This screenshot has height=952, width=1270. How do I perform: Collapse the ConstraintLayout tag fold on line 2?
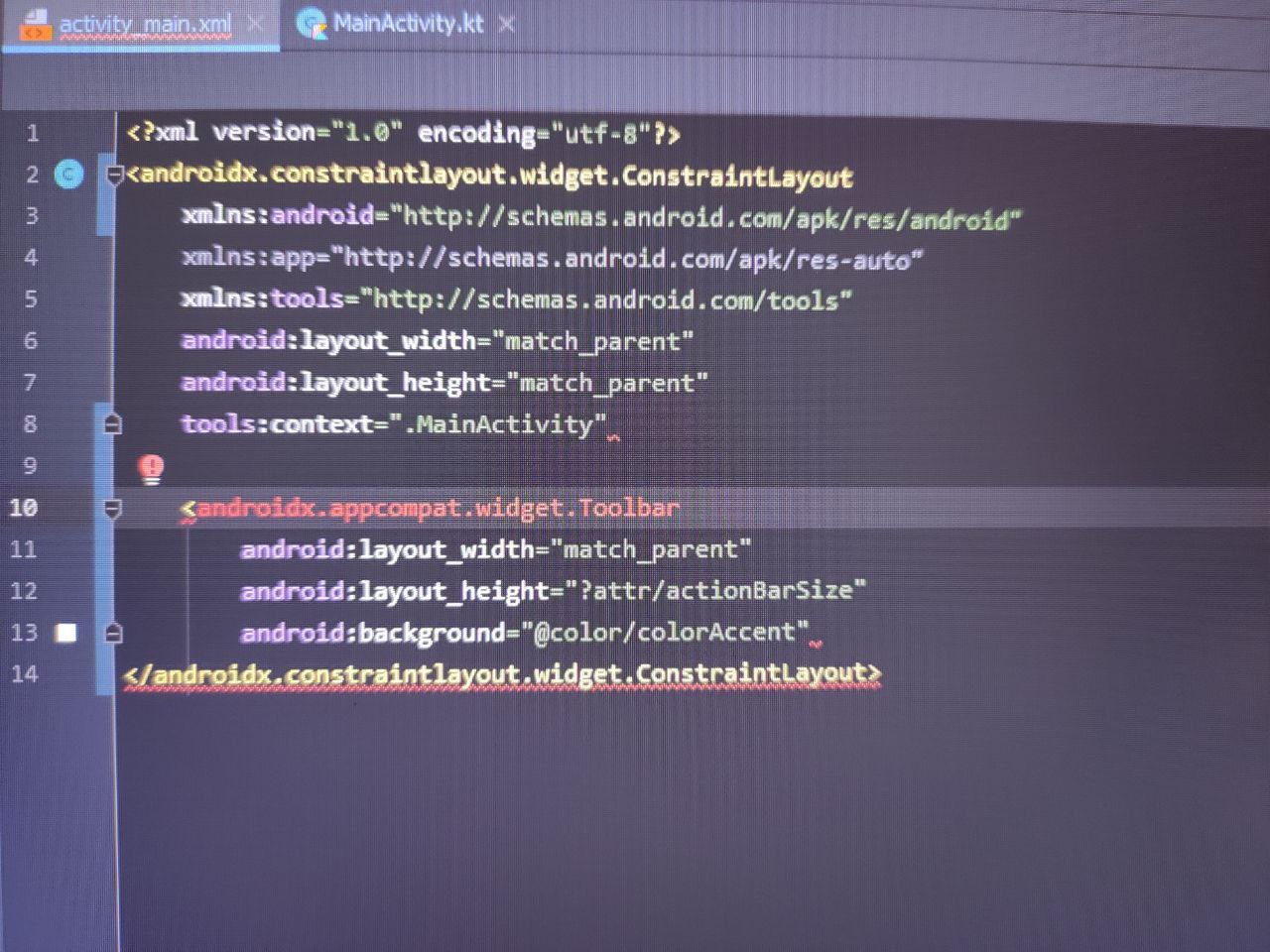click(x=113, y=177)
